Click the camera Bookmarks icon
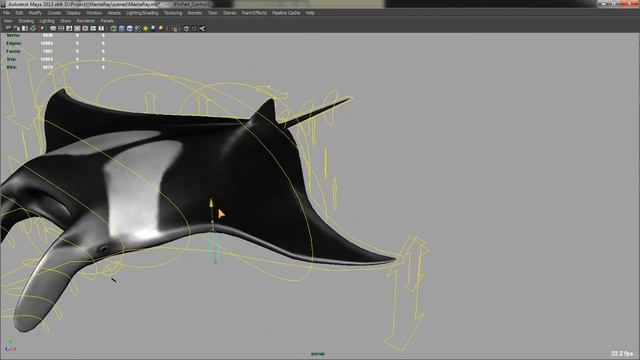 tap(25, 29)
